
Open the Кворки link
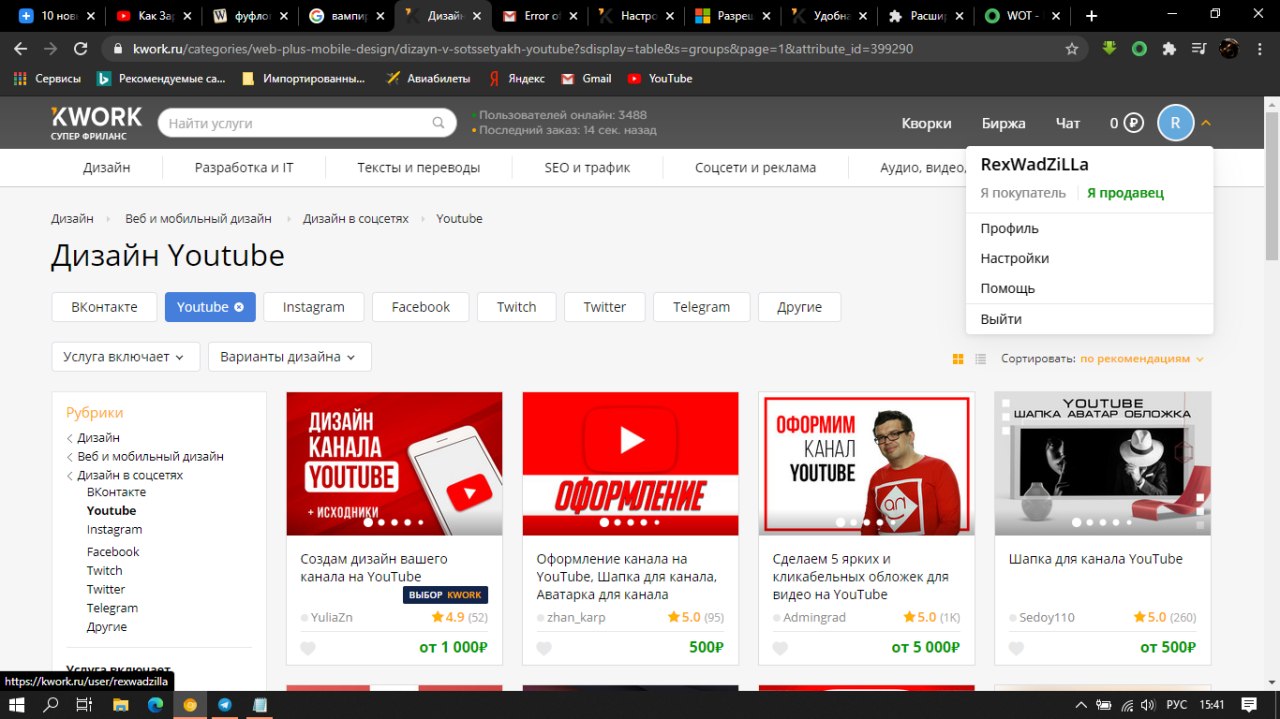point(926,123)
